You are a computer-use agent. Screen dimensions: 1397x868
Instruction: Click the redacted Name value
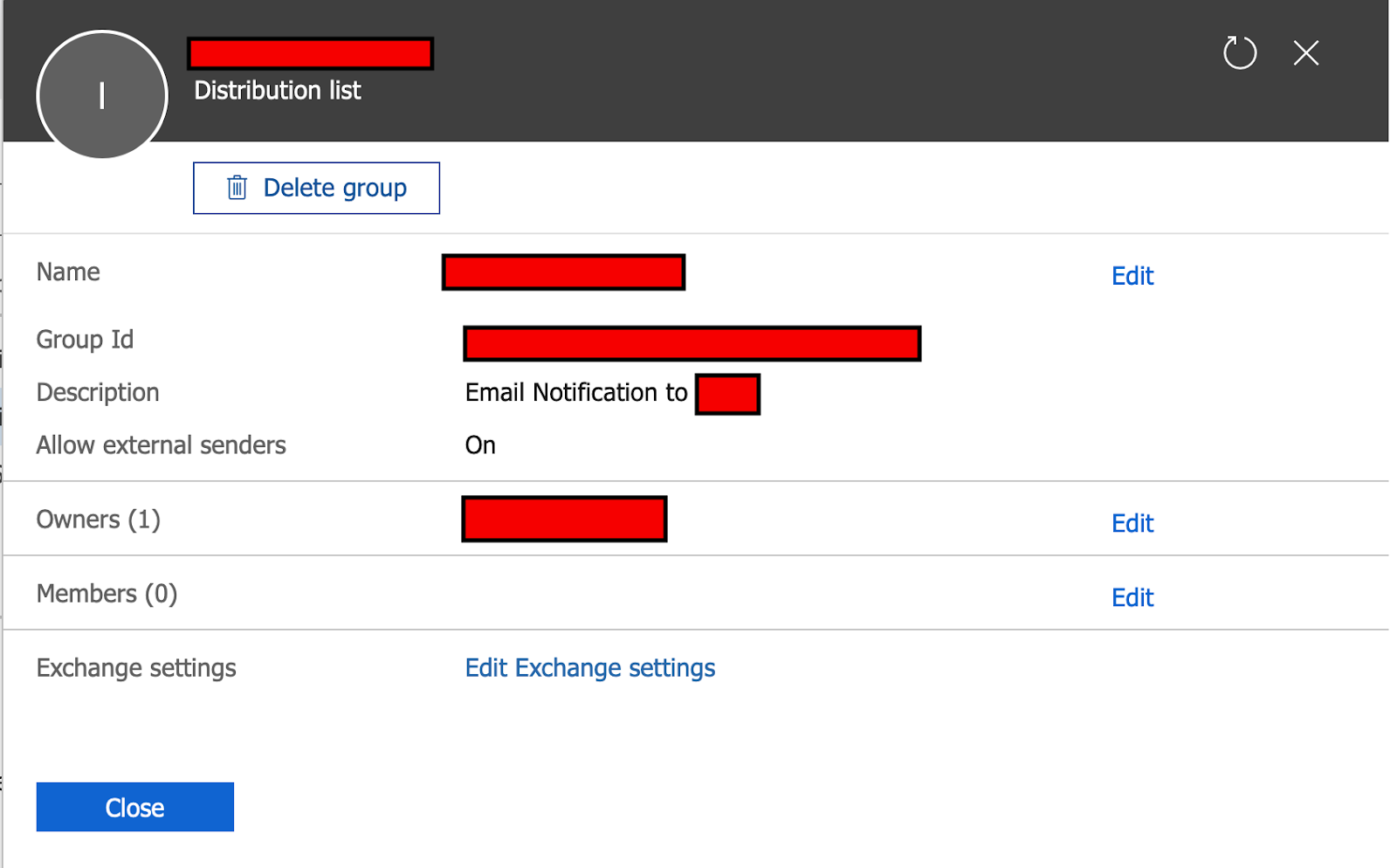pos(562,272)
